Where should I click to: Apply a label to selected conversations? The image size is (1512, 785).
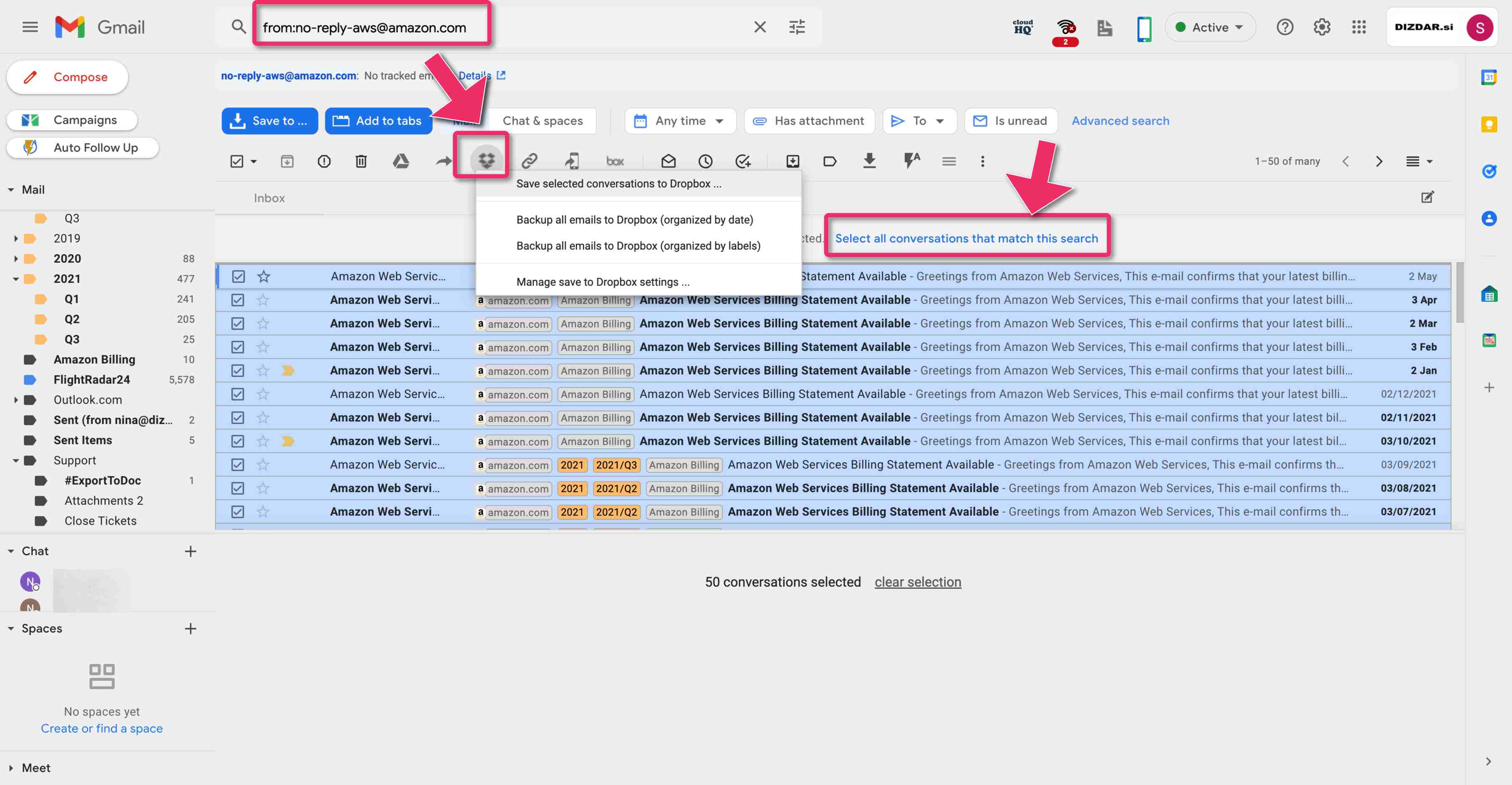coord(829,161)
